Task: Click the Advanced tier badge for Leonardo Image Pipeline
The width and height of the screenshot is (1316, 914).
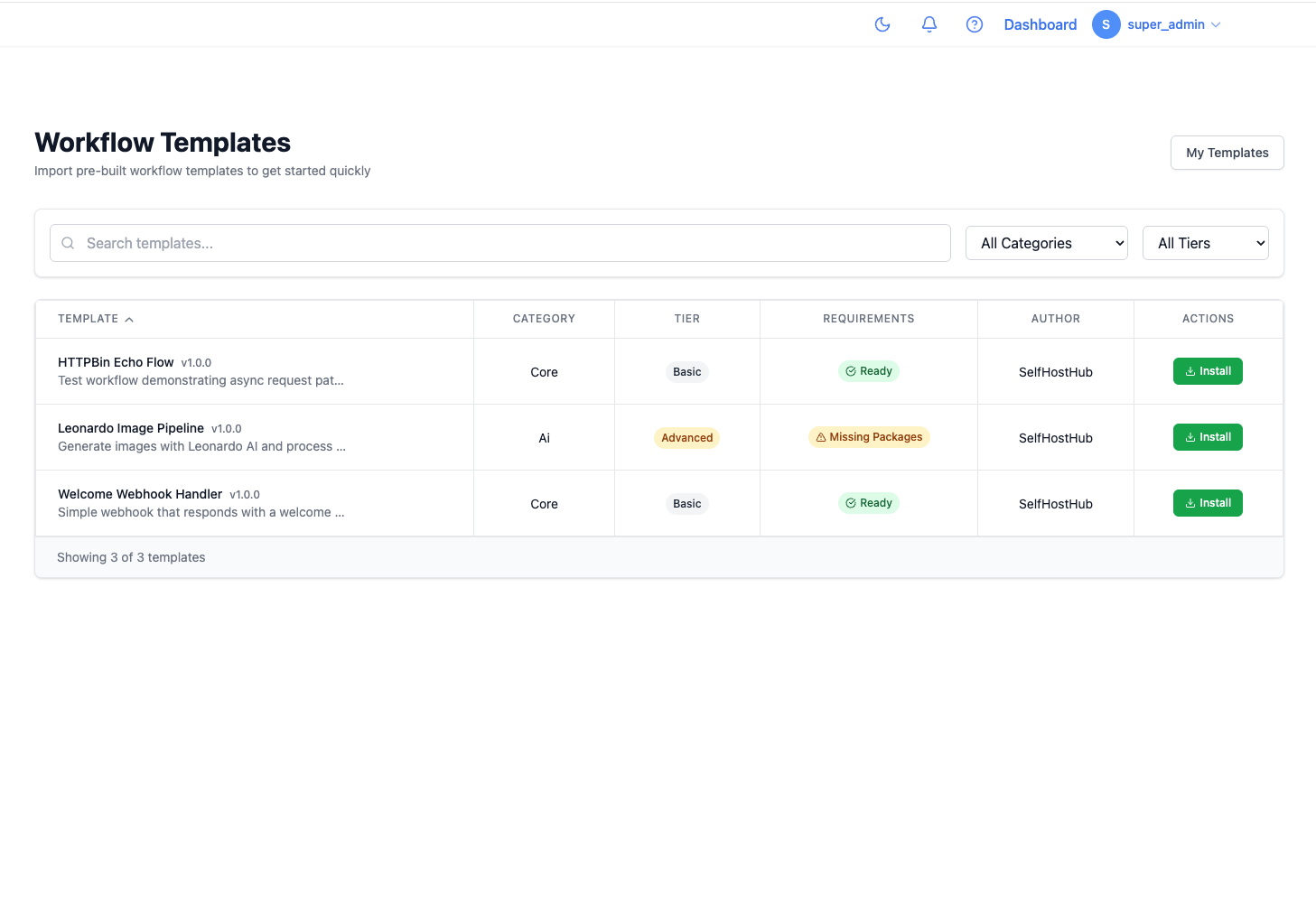Action: [686, 437]
